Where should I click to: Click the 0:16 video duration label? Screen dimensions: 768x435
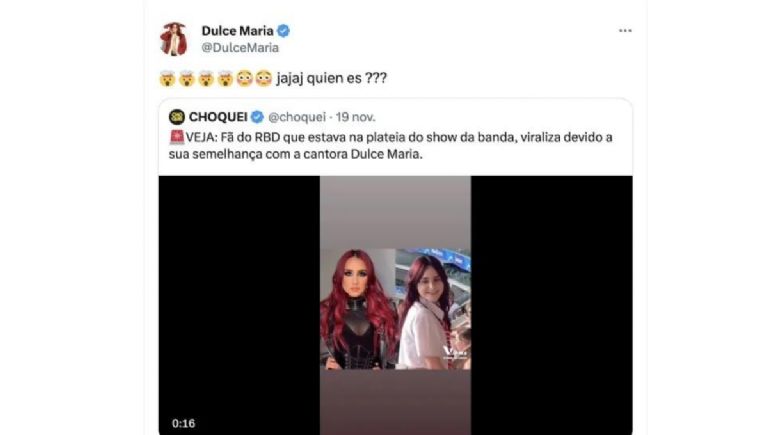point(184,423)
